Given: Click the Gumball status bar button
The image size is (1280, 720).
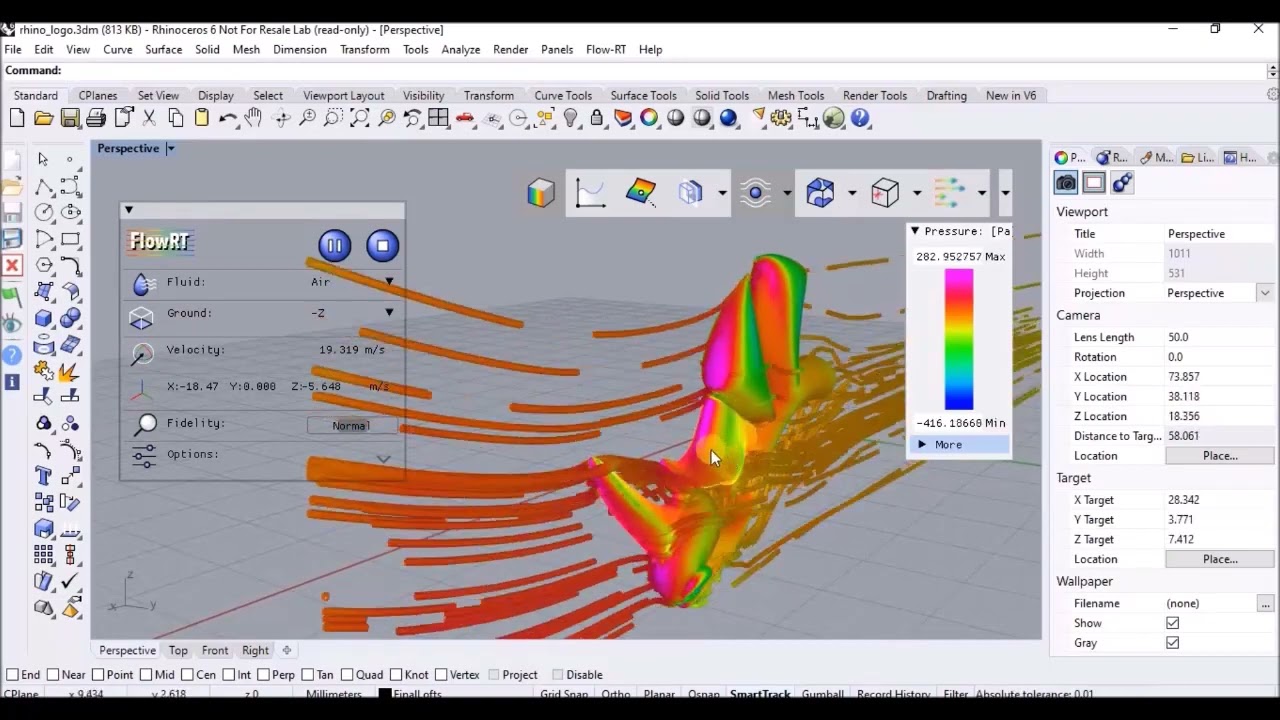Looking at the screenshot, I should [823, 694].
